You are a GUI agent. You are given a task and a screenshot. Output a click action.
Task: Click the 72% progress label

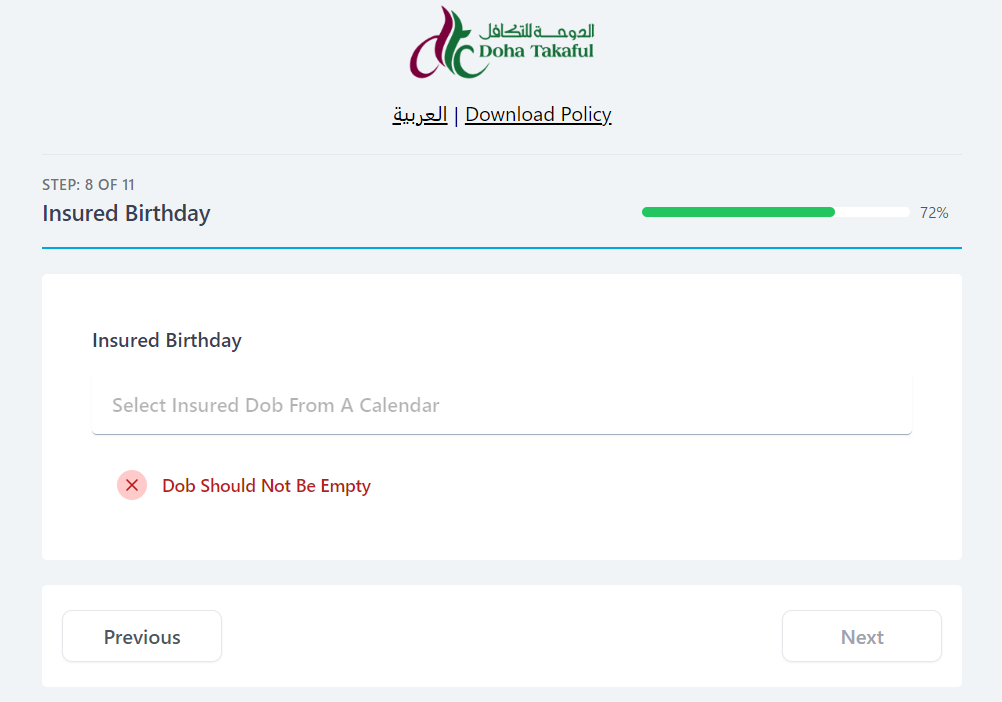pos(934,213)
